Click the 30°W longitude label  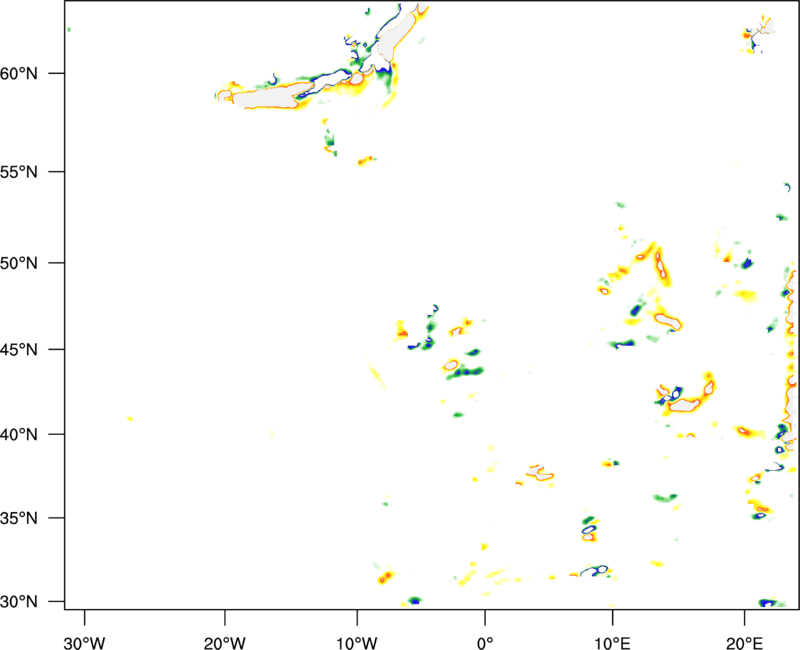pos(84,642)
